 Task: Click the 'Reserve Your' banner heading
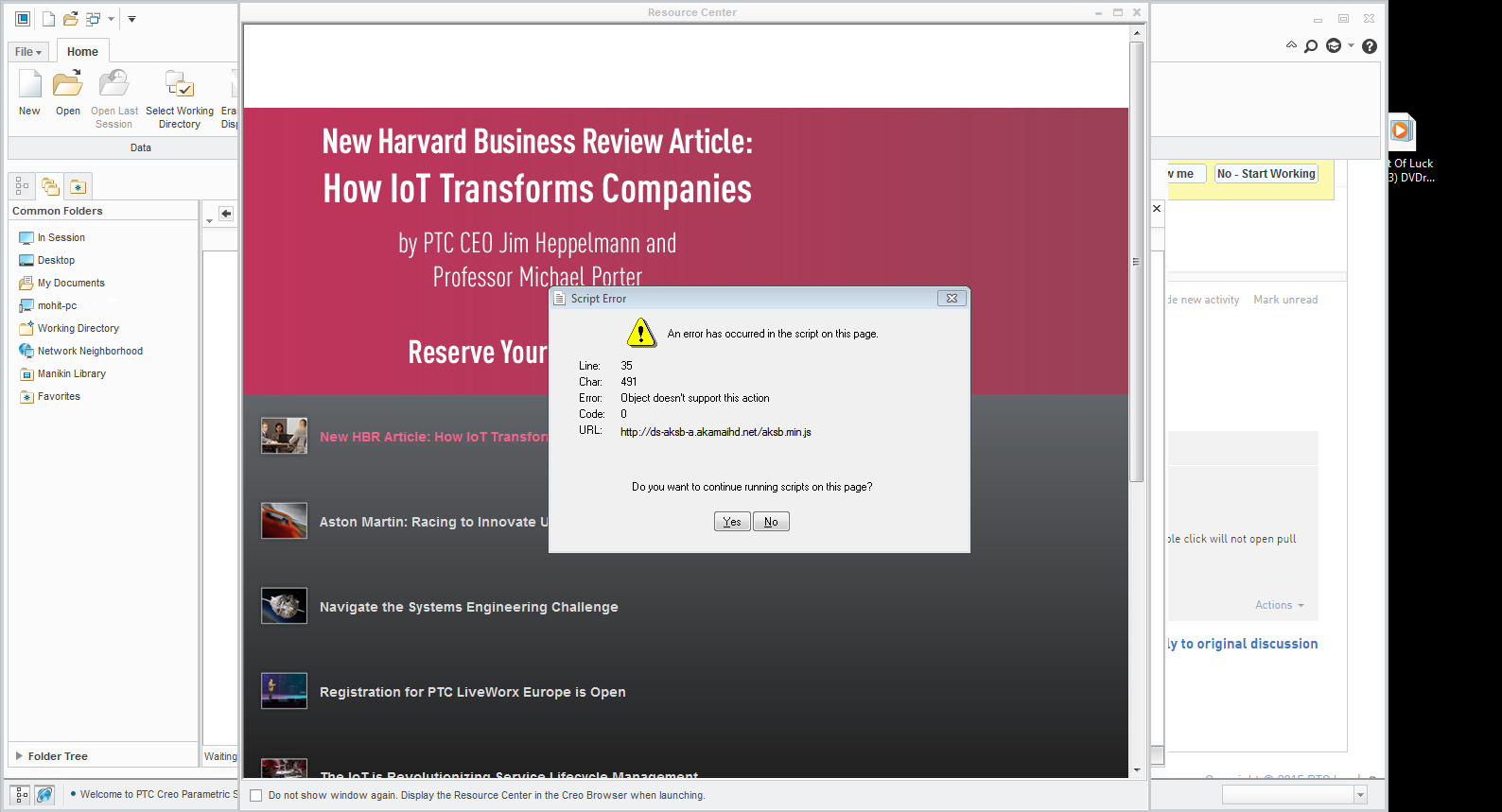pos(478,353)
